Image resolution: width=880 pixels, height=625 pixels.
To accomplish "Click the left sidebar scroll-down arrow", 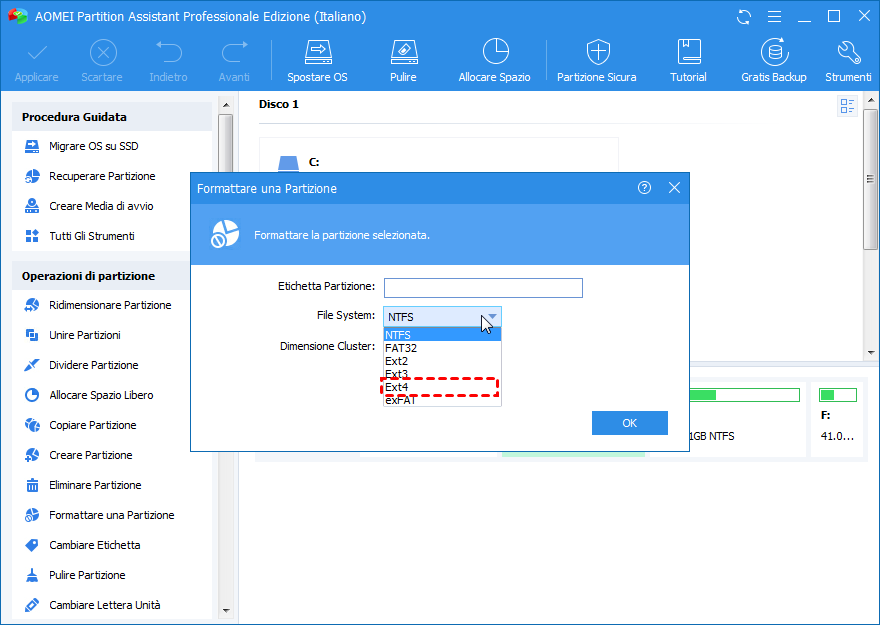I will [226, 610].
